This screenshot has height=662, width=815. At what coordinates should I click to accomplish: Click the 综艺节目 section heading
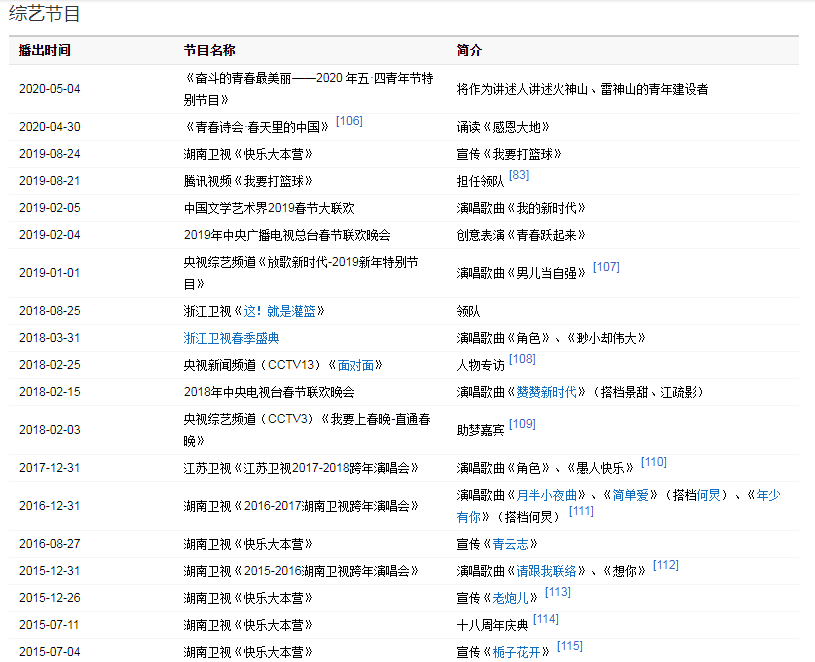click(45, 14)
